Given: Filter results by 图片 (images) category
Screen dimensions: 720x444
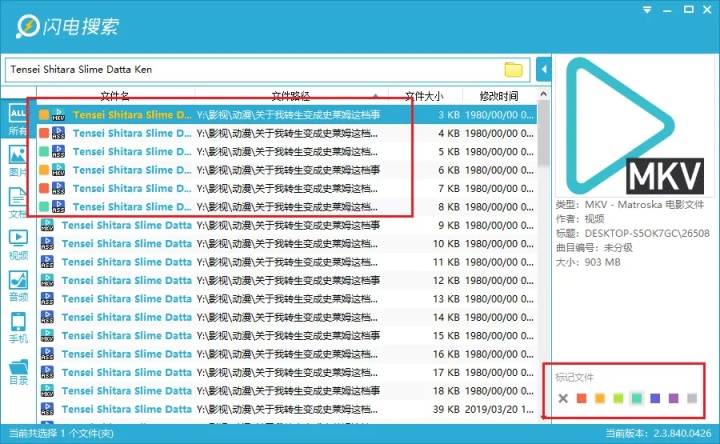Looking at the screenshot, I should (x=18, y=161).
